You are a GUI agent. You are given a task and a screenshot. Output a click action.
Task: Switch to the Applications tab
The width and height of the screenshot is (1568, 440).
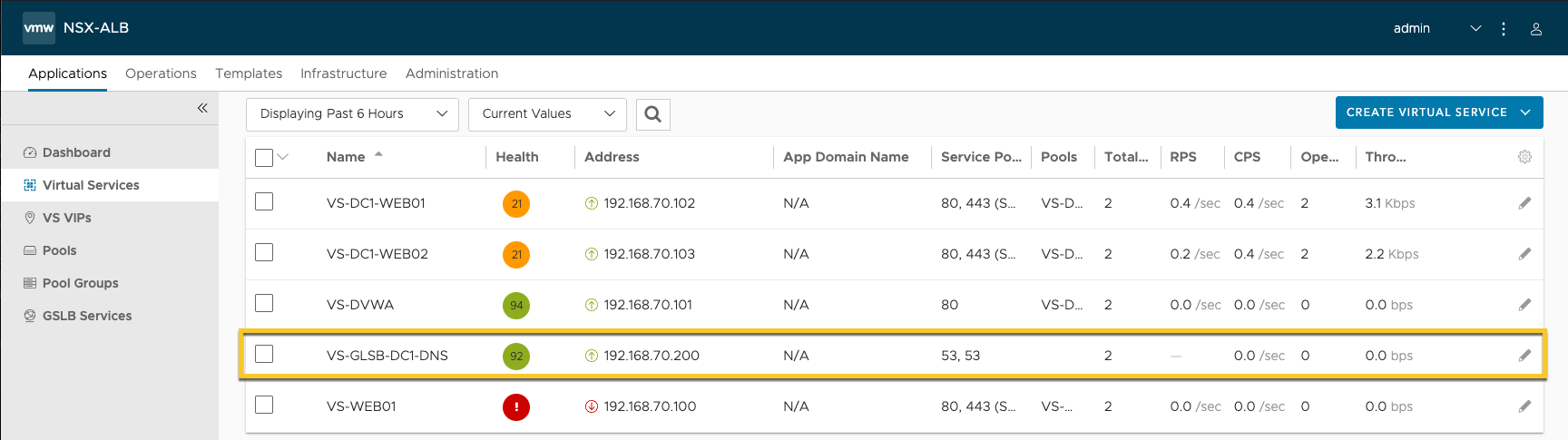coord(67,73)
